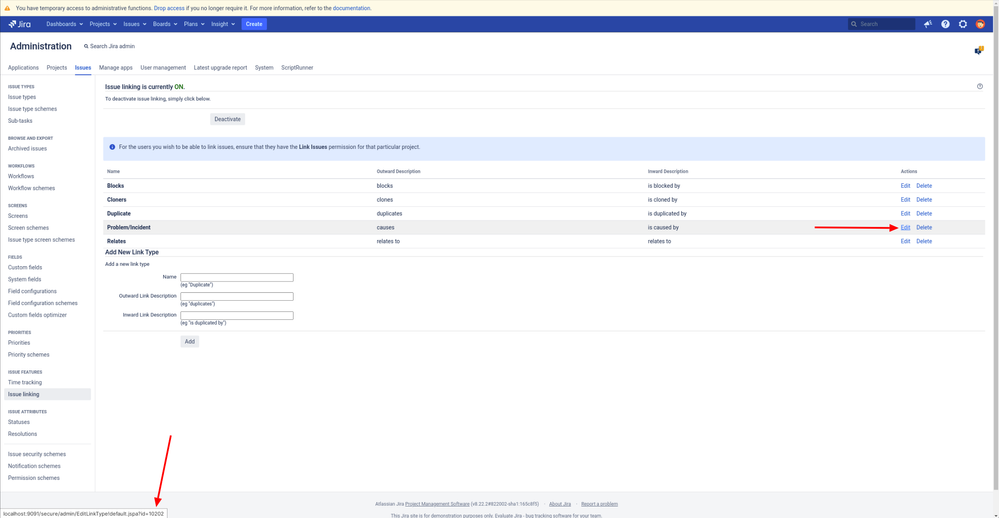999x518 pixels.
Task: Click the Inward Link Description field
Action: [x=237, y=315]
